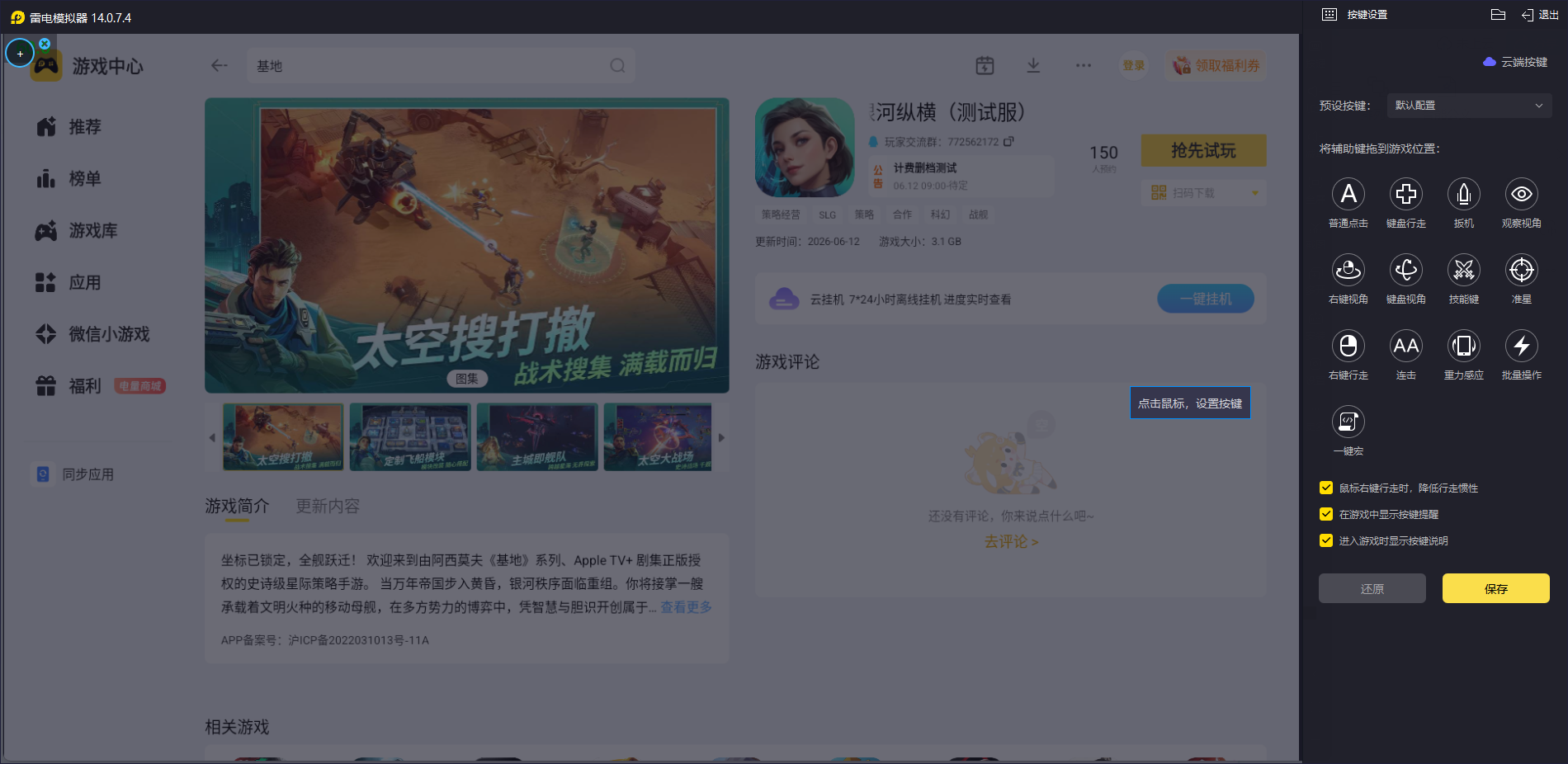Open 福利 benefits in the sidebar
Viewport: 1568px width, 764px height.
(68, 386)
